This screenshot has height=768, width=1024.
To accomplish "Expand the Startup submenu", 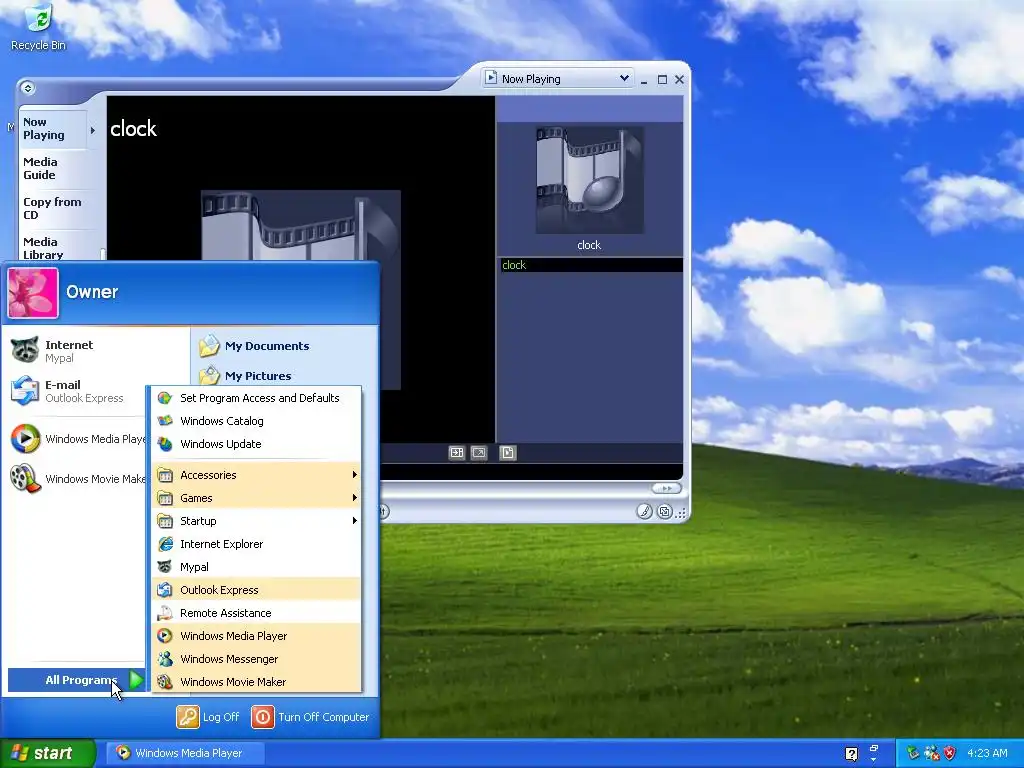I will [256, 520].
